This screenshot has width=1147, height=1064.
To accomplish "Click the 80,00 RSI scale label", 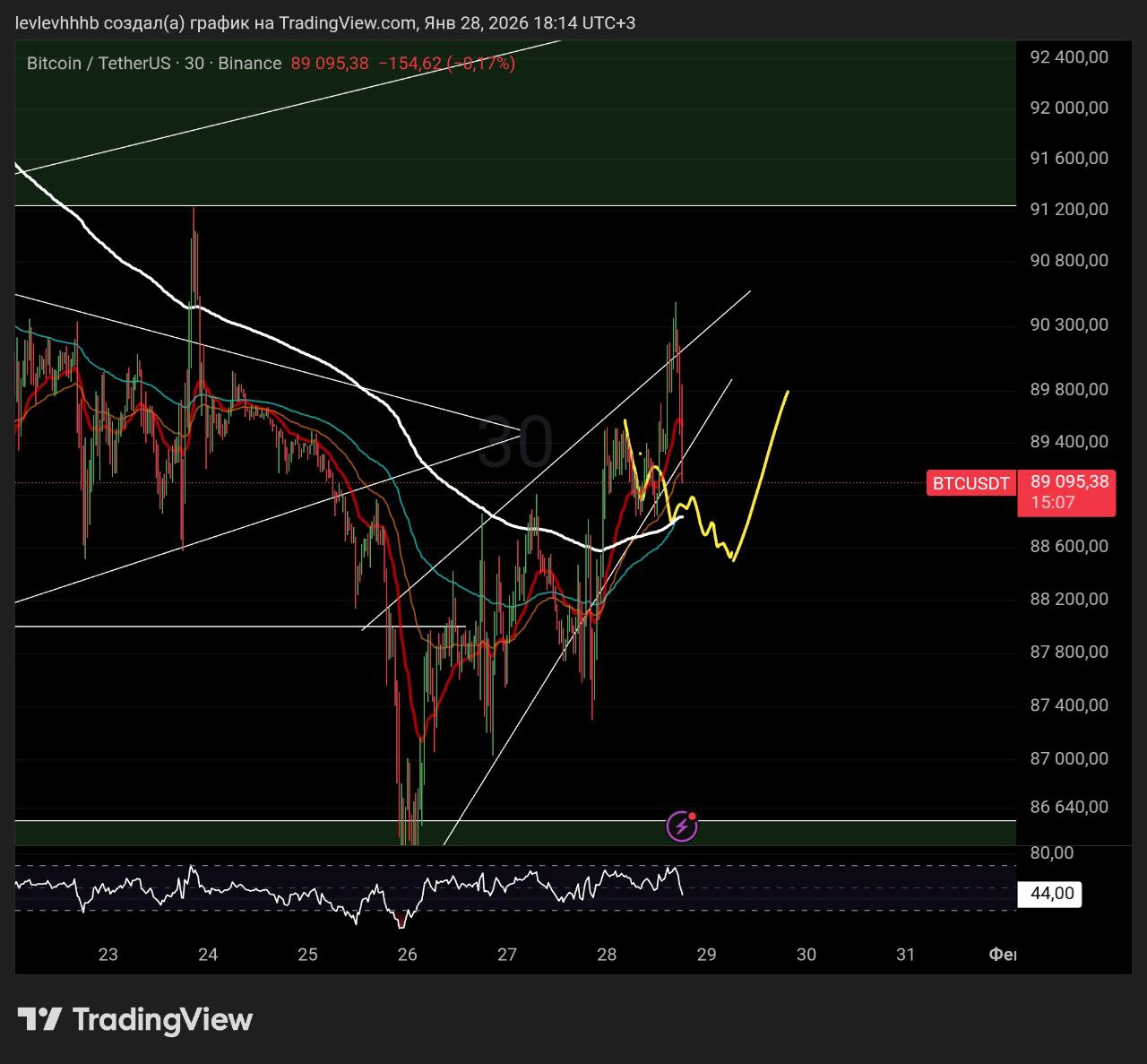I will point(1052,852).
